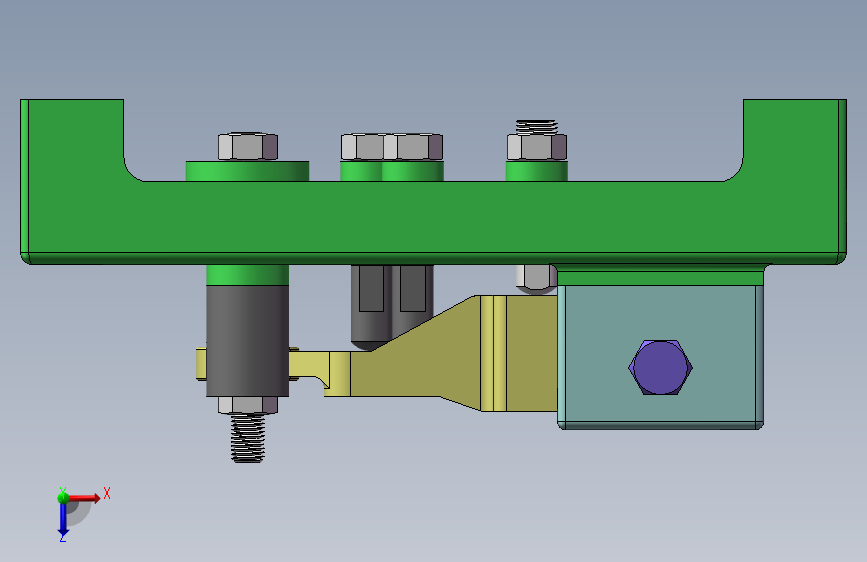Select the tall dark gray cylinder spacer
The width and height of the screenshot is (867, 562).
[247, 340]
